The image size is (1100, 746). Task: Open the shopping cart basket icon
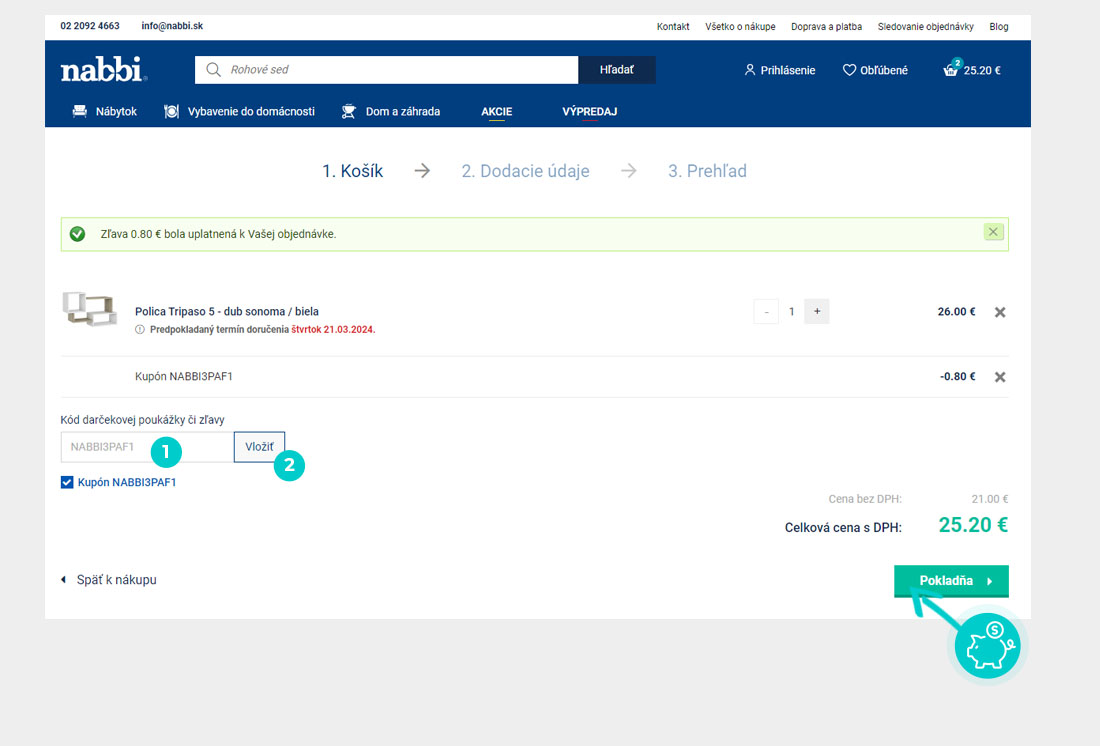[951, 69]
